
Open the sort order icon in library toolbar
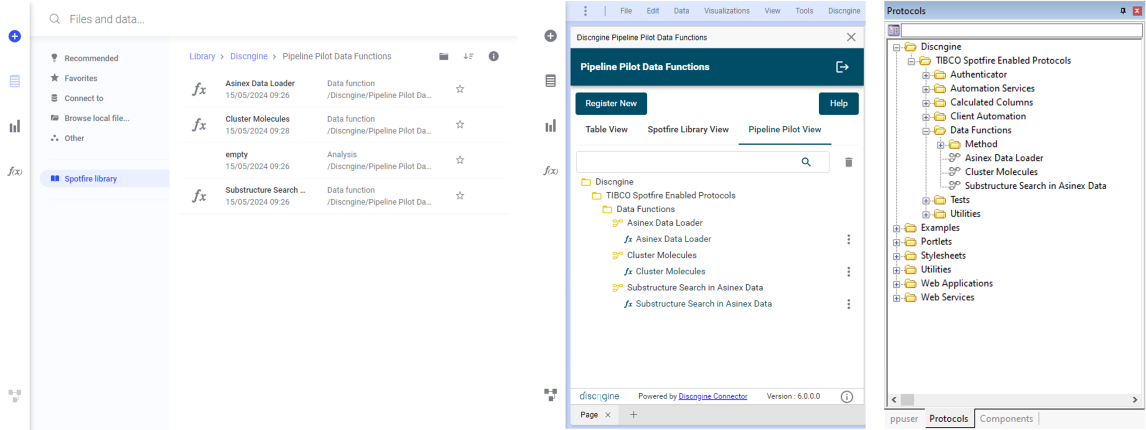pos(468,56)
